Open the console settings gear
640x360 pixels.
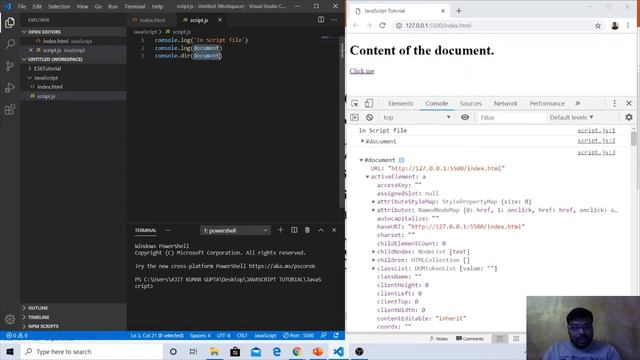(629, 118)
